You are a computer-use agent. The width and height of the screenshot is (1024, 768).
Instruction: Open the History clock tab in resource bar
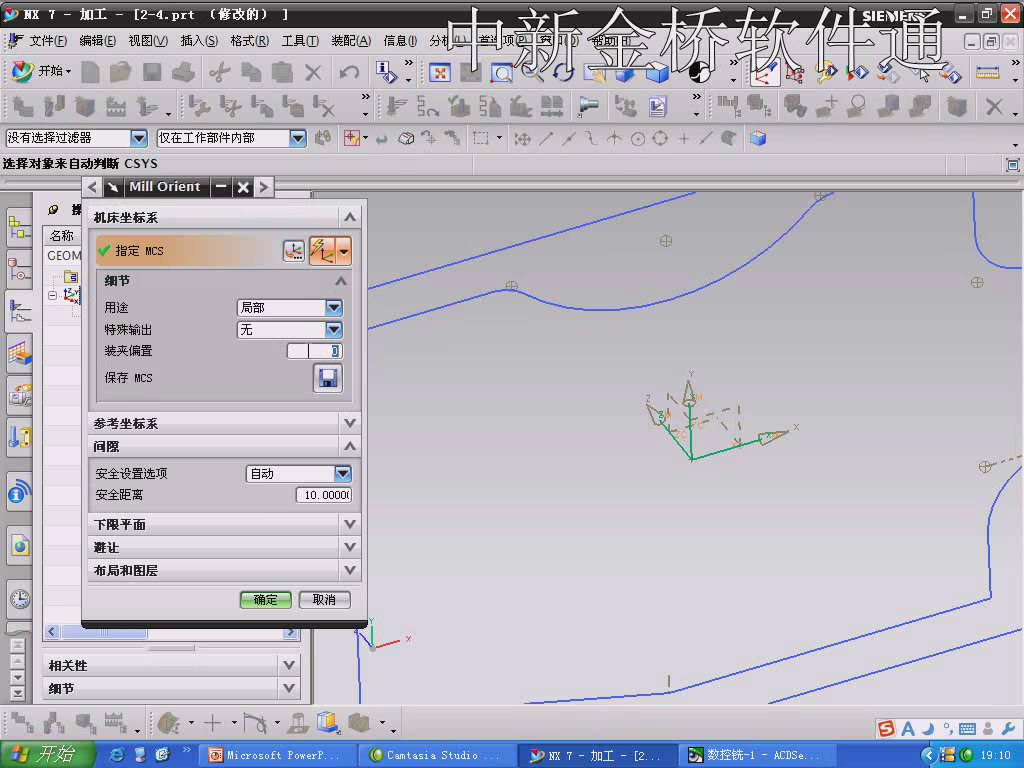[x=20, y=598]
